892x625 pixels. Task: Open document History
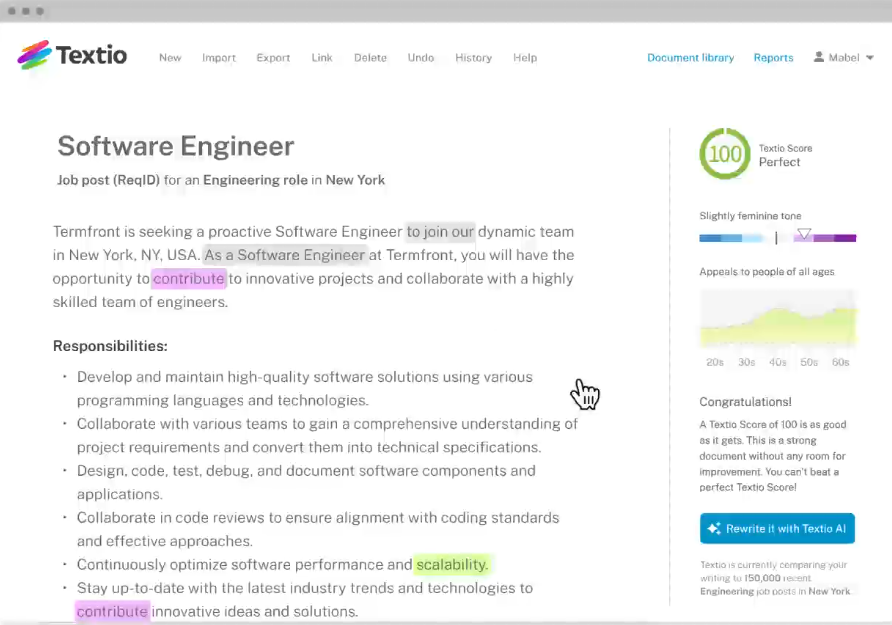click(x=473, y=58)
